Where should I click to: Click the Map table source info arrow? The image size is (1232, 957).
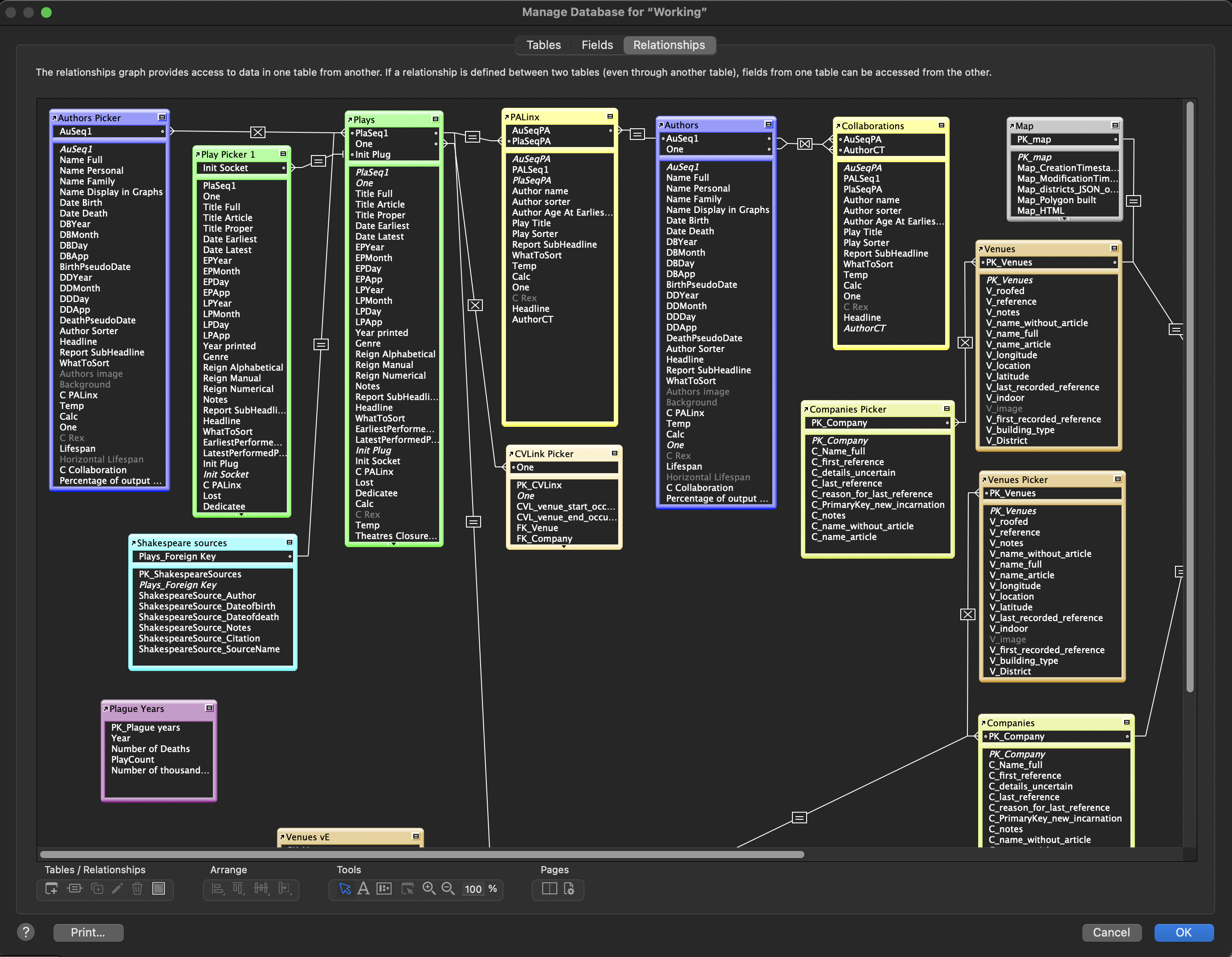pyautogui.click(x=1012, y=126)
